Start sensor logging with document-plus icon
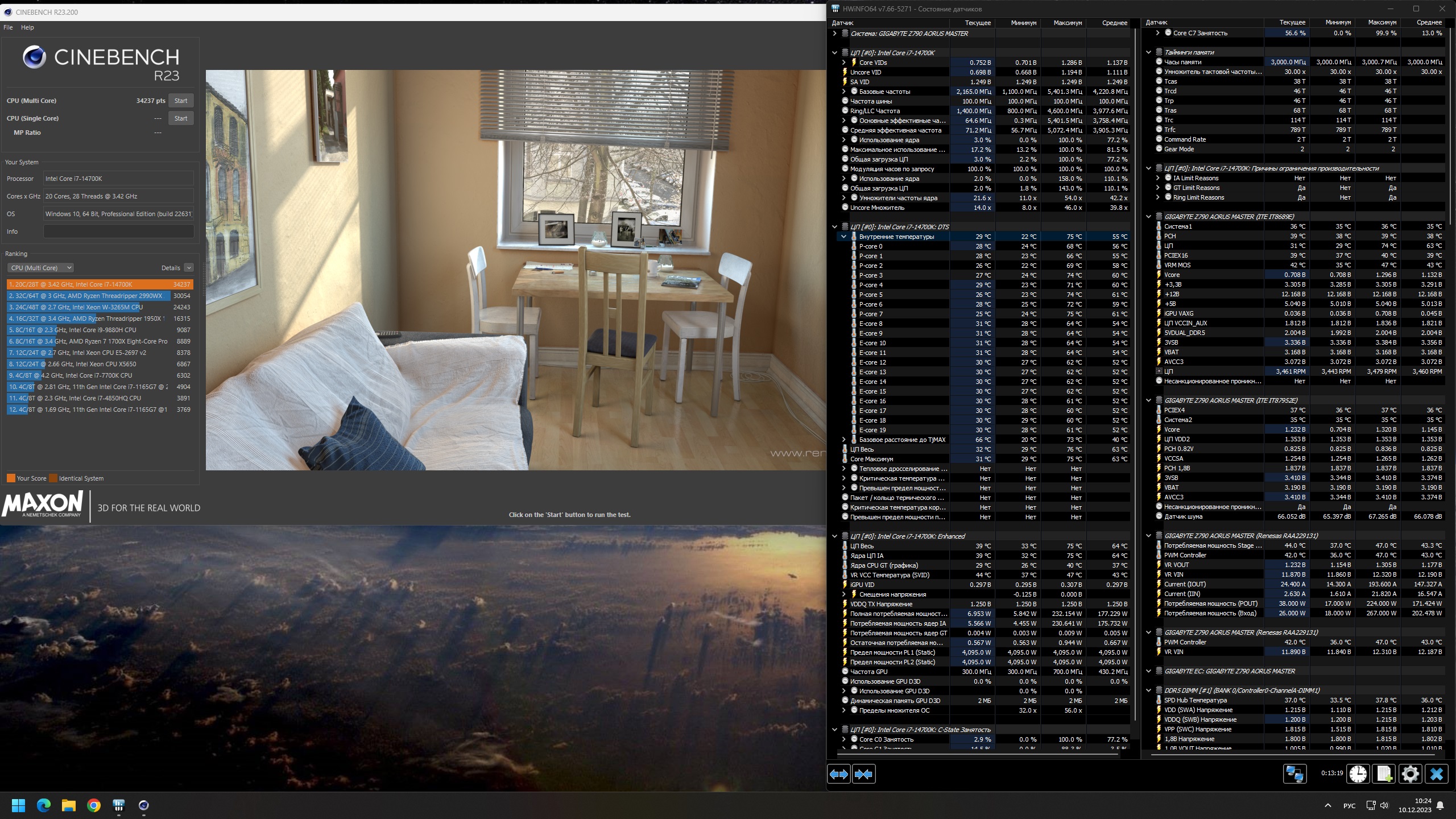 [x=1384, y=774]
